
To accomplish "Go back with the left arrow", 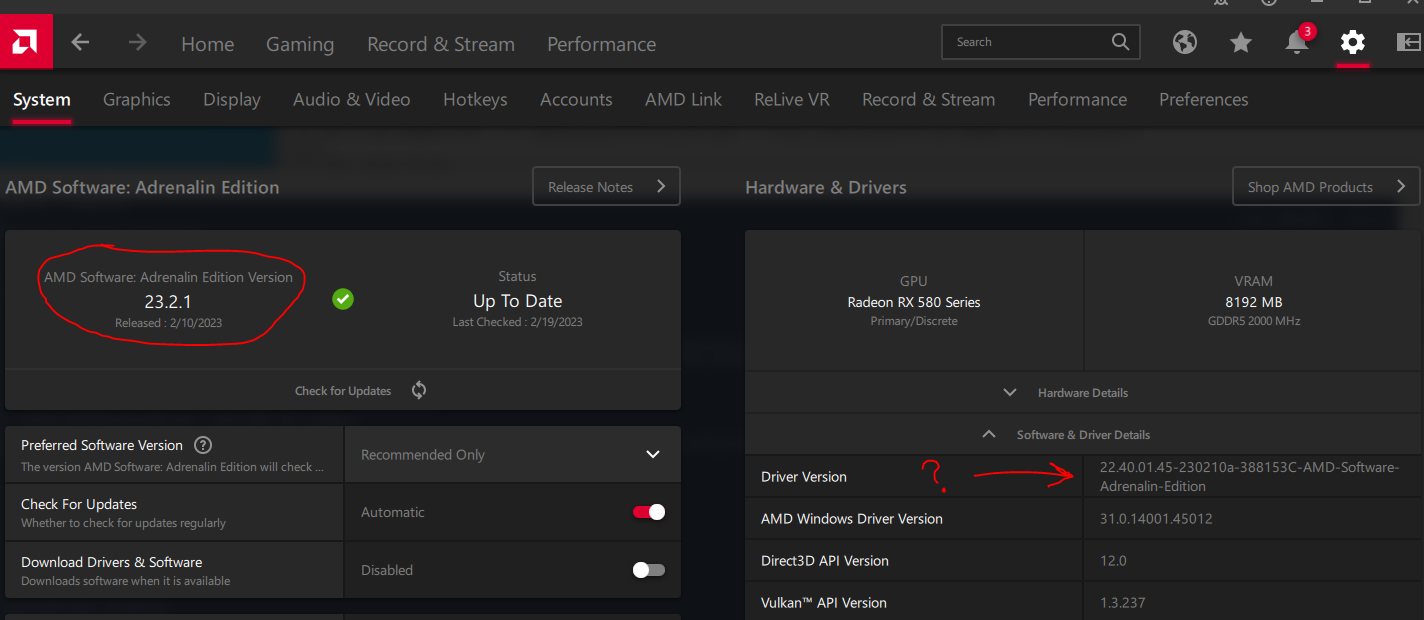I will 80,42.
